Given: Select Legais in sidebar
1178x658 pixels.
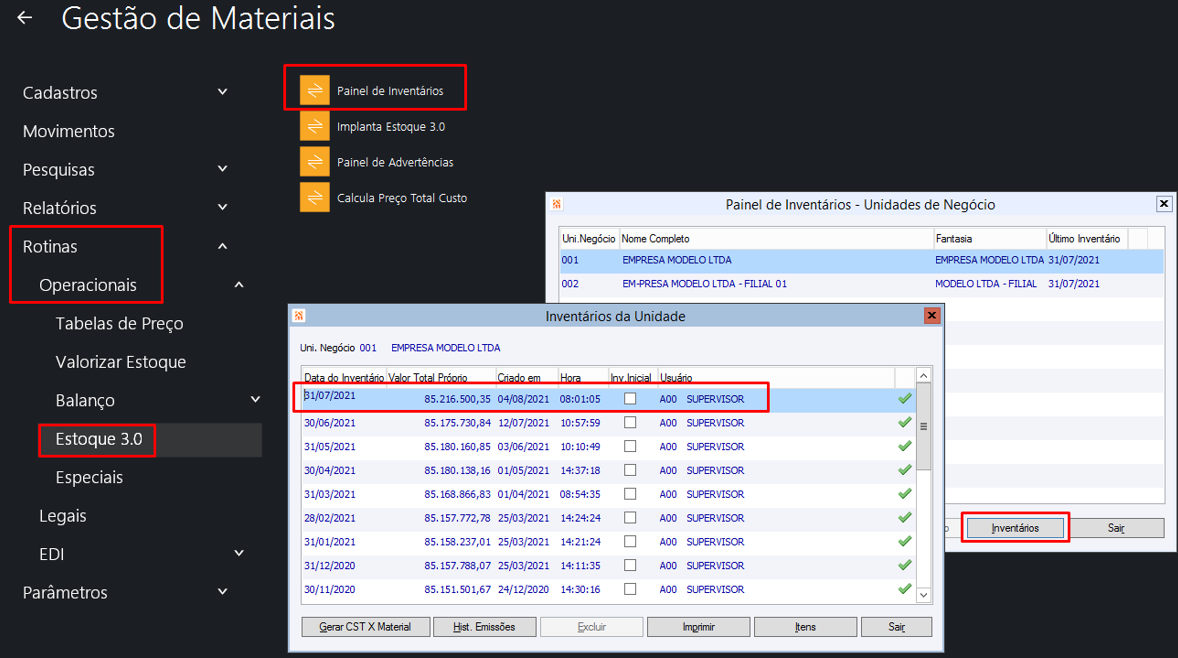Looking at the screenshot, I should [62, 516].
